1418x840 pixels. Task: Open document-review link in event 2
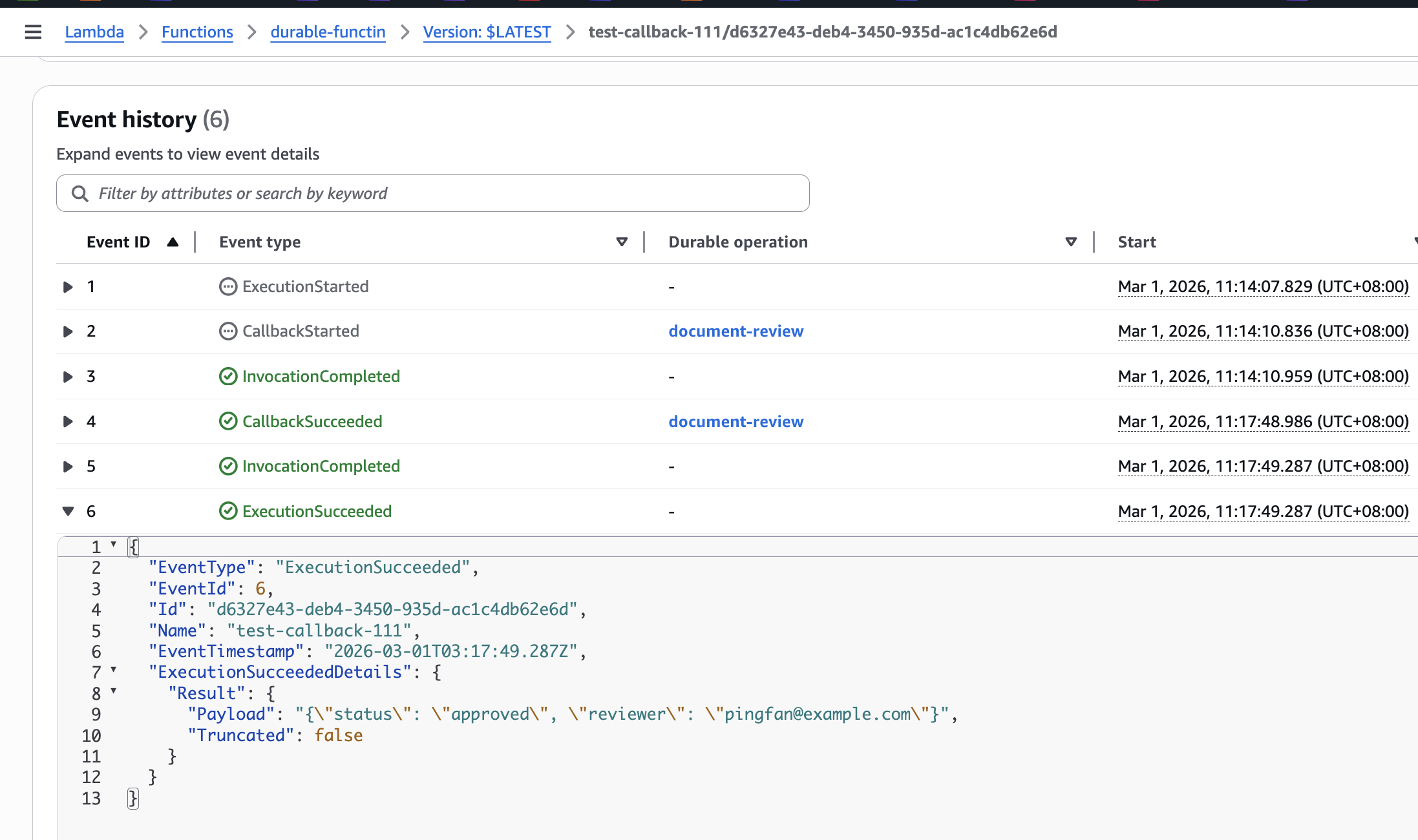(735, 331)
